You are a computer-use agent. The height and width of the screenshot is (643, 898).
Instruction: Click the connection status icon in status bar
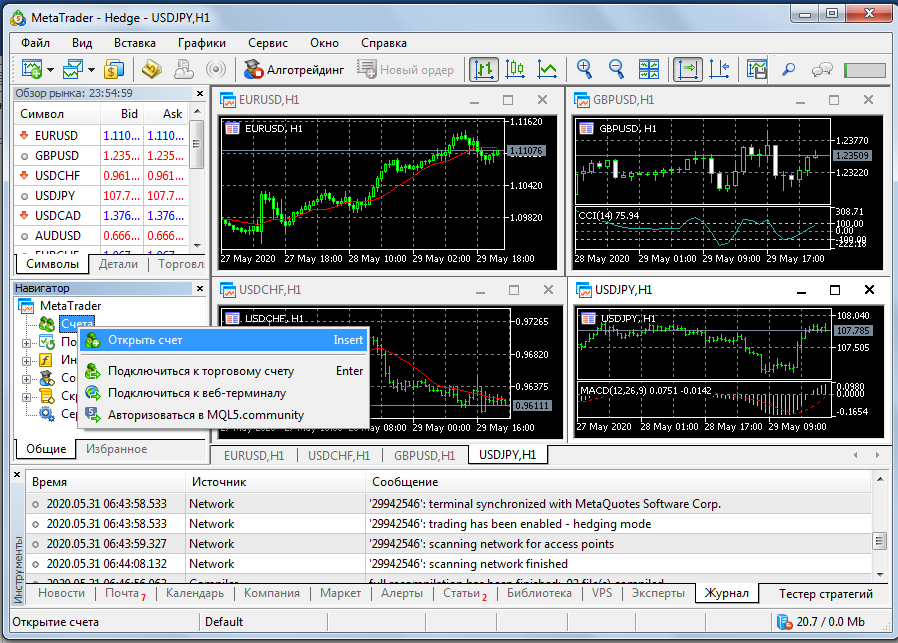tap(784, 622)
